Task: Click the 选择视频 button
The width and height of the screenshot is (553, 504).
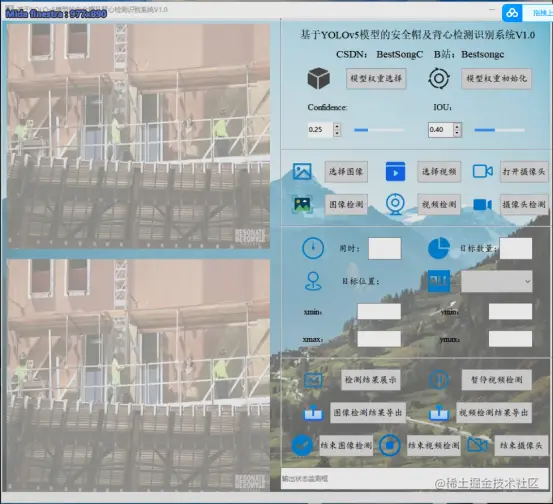Action: pos(439,172)
